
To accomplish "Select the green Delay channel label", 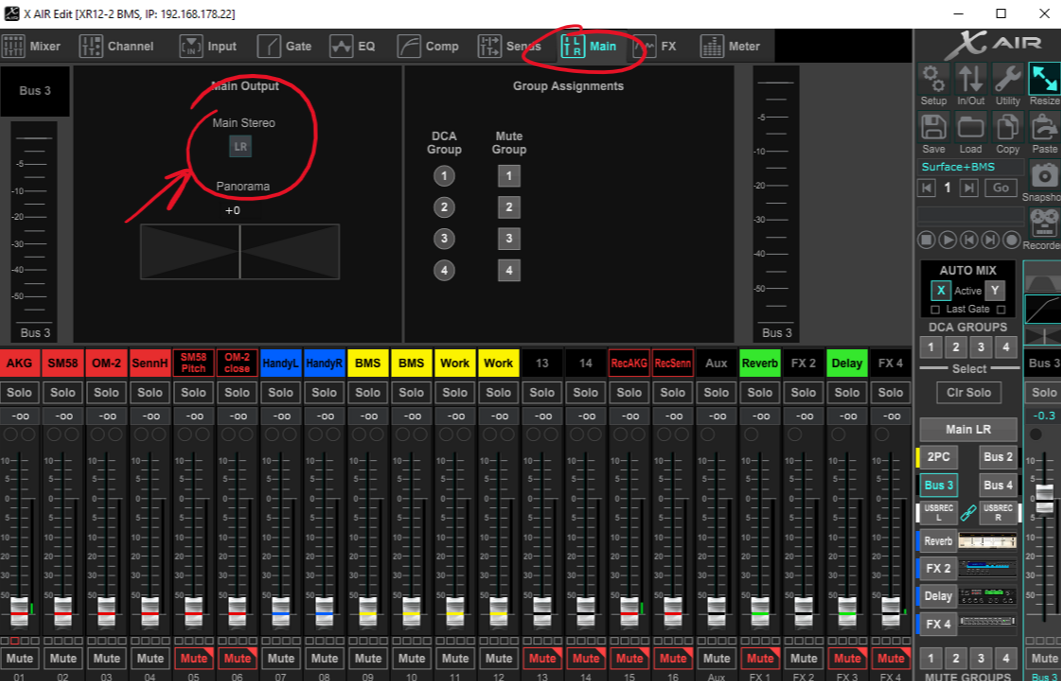I will click(x=847, y=363).
